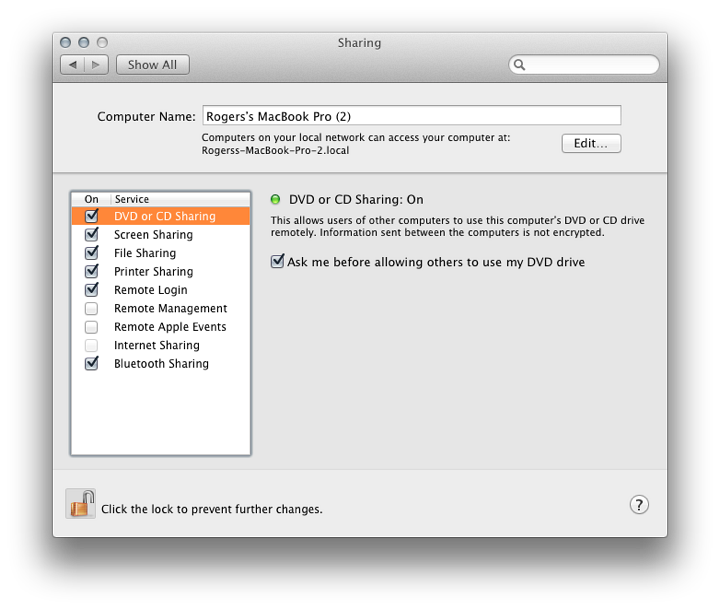Select the Screen Sharing service row
Viewport: 720px width, 610px height.
pyautogui.click(x=161, y=234)
